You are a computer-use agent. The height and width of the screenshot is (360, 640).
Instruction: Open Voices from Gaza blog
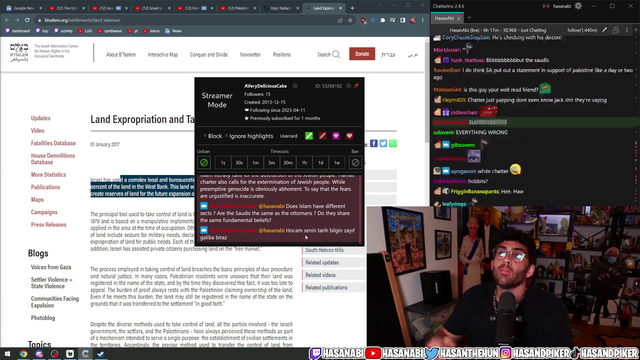pos(51,267)
